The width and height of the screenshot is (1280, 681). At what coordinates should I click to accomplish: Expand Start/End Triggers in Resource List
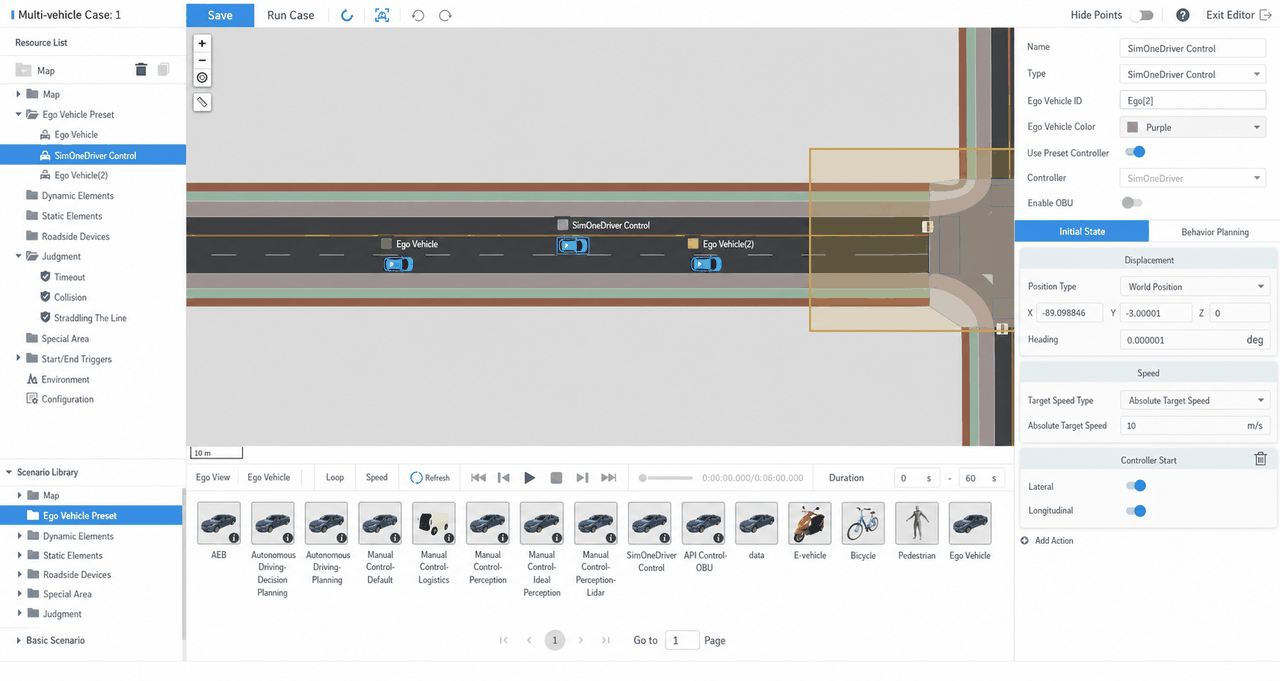[x=19, y=359]
